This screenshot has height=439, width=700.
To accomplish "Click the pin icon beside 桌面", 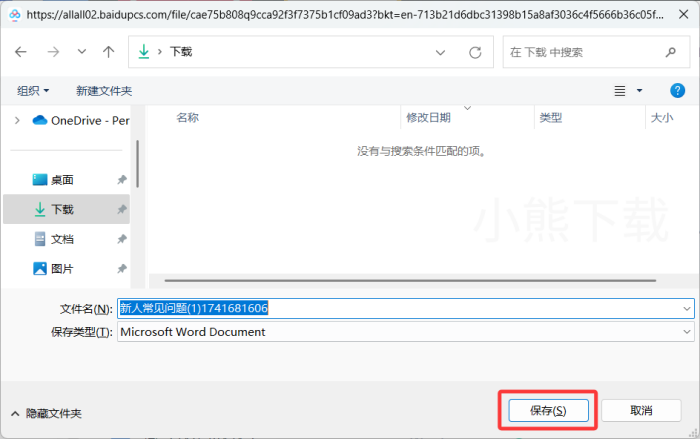I will click(x=122, y=180).
